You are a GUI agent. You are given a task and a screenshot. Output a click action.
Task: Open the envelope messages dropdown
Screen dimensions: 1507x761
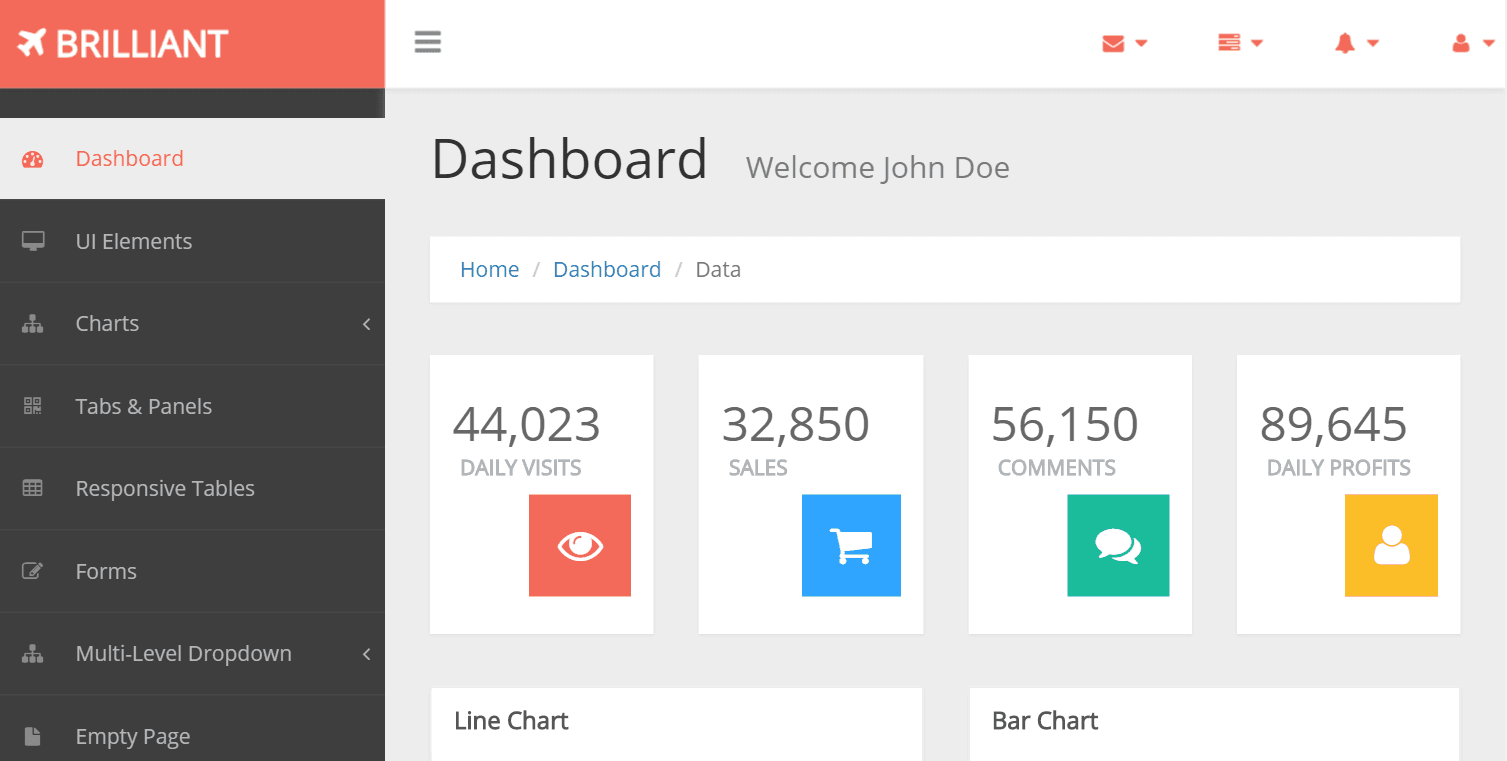pyautogui.click(x=1124, y=43)
